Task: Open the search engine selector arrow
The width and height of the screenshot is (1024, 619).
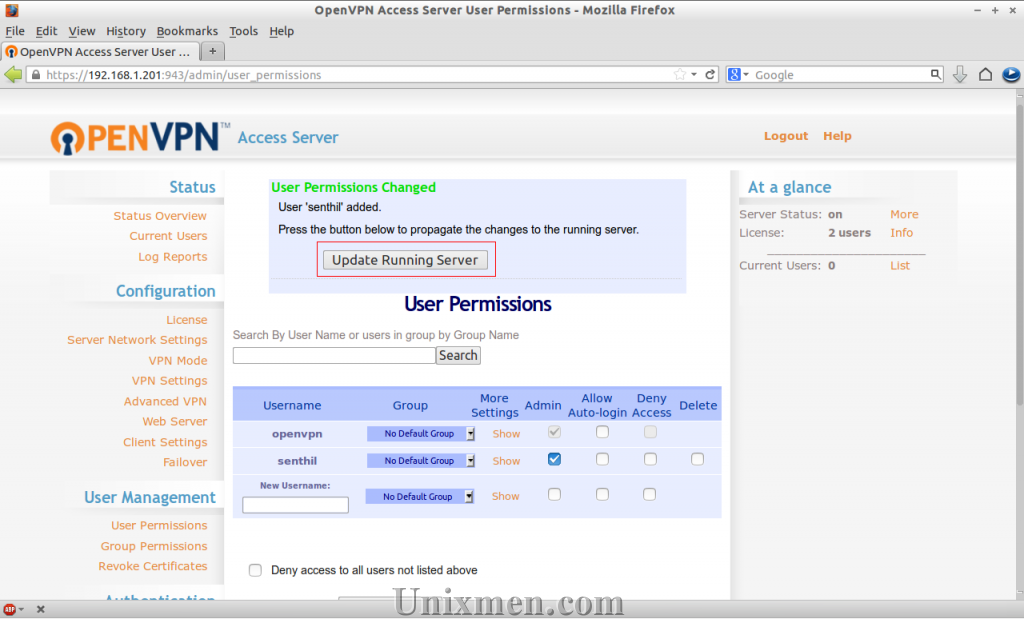Action: 746,74
